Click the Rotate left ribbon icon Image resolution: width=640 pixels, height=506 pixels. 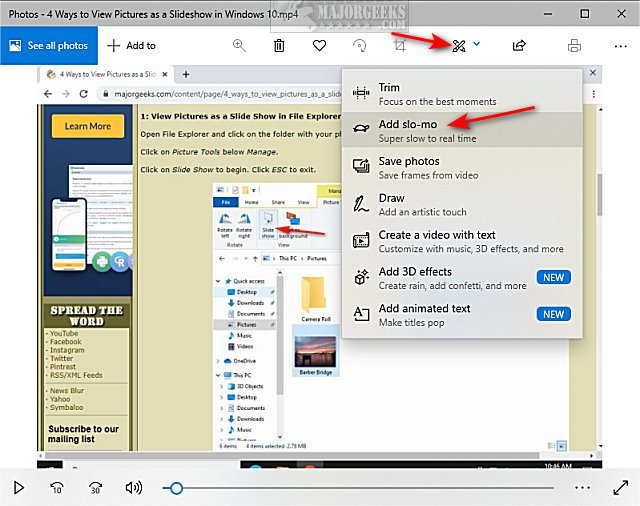coord(225,225)
